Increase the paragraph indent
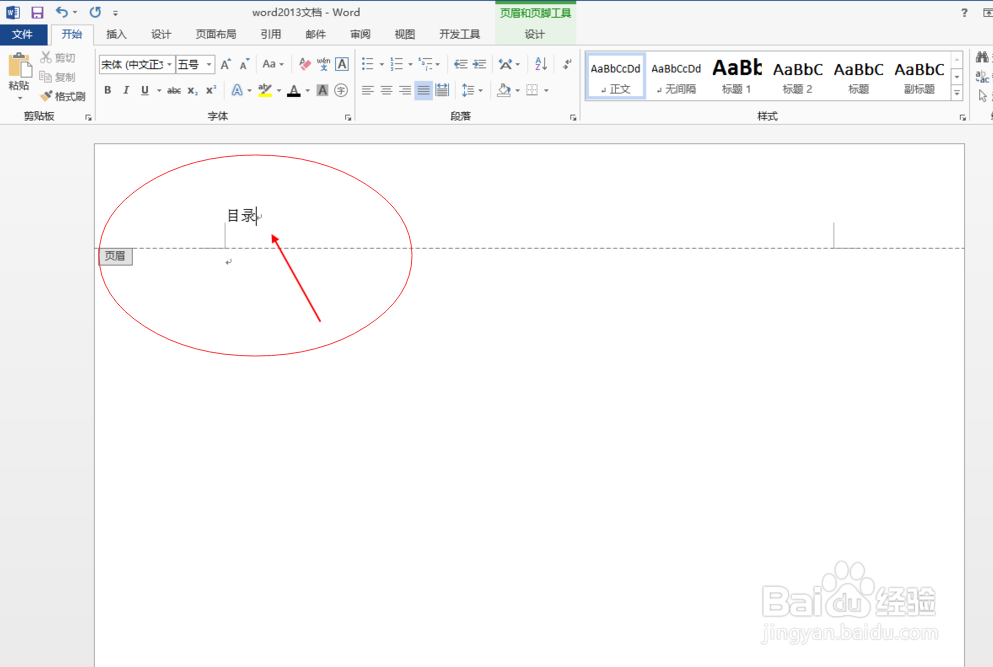993x667 pixels. coord(479,64)
